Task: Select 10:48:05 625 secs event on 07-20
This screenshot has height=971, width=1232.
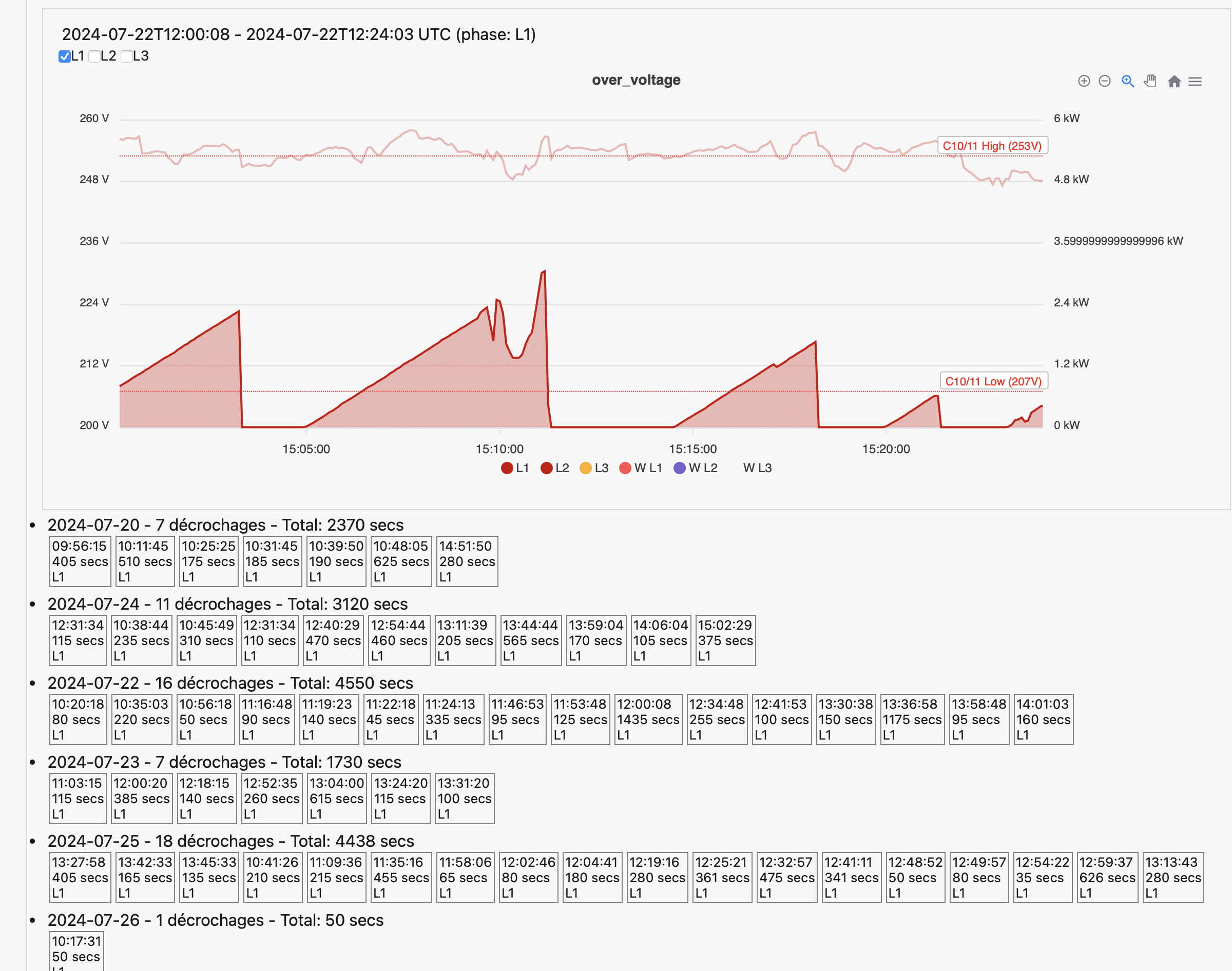Action: (x=401, y=561)
